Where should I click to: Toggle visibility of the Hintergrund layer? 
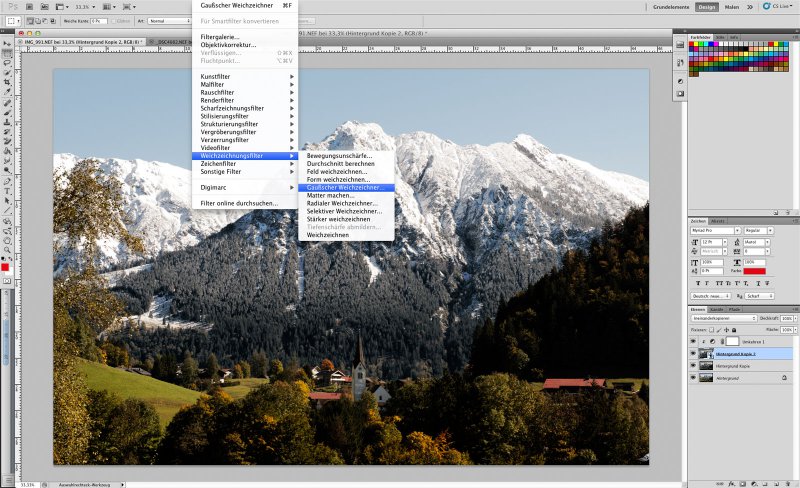(x=693, y=379)
